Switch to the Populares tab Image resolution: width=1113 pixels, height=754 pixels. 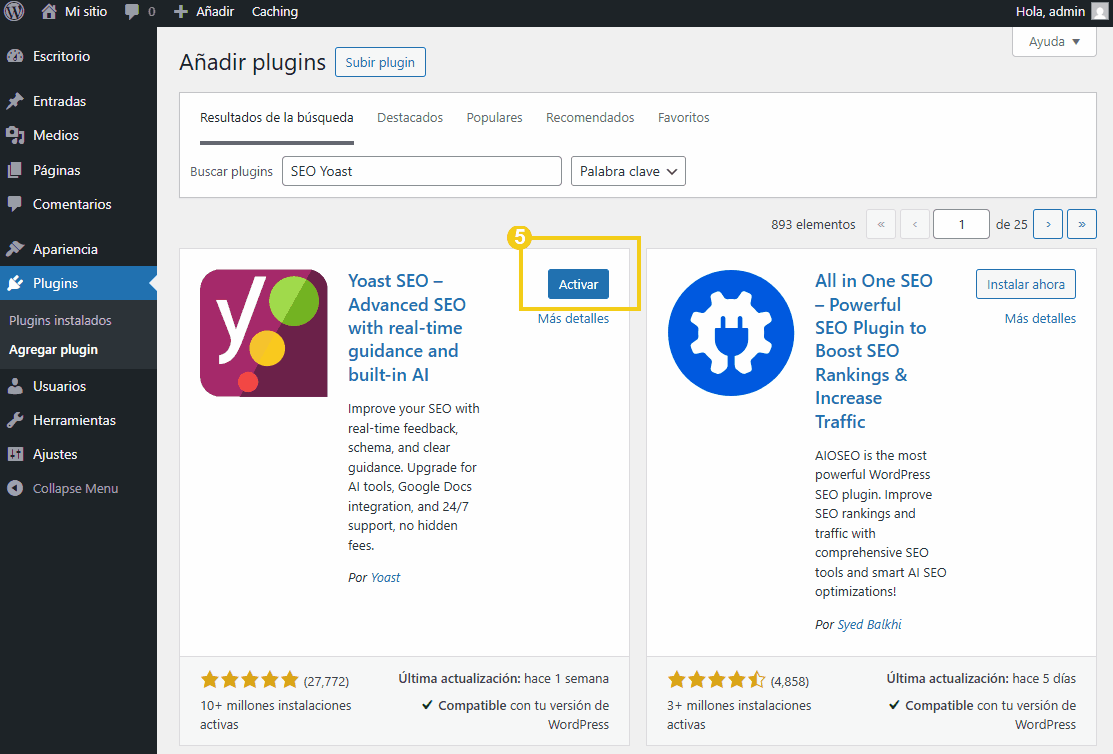pyautogui.click(x=494, y=117)
